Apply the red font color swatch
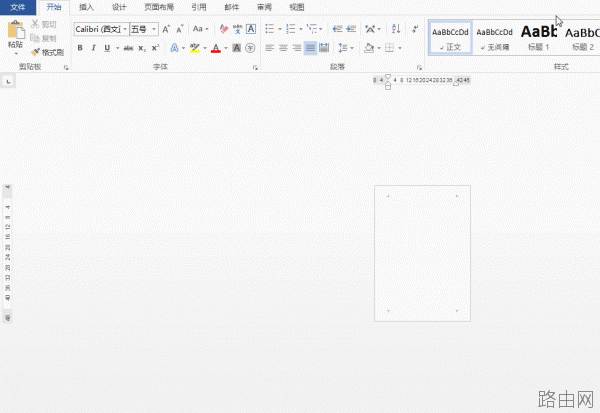The width and height of the screenshot is (600, 413). [216, 48]
